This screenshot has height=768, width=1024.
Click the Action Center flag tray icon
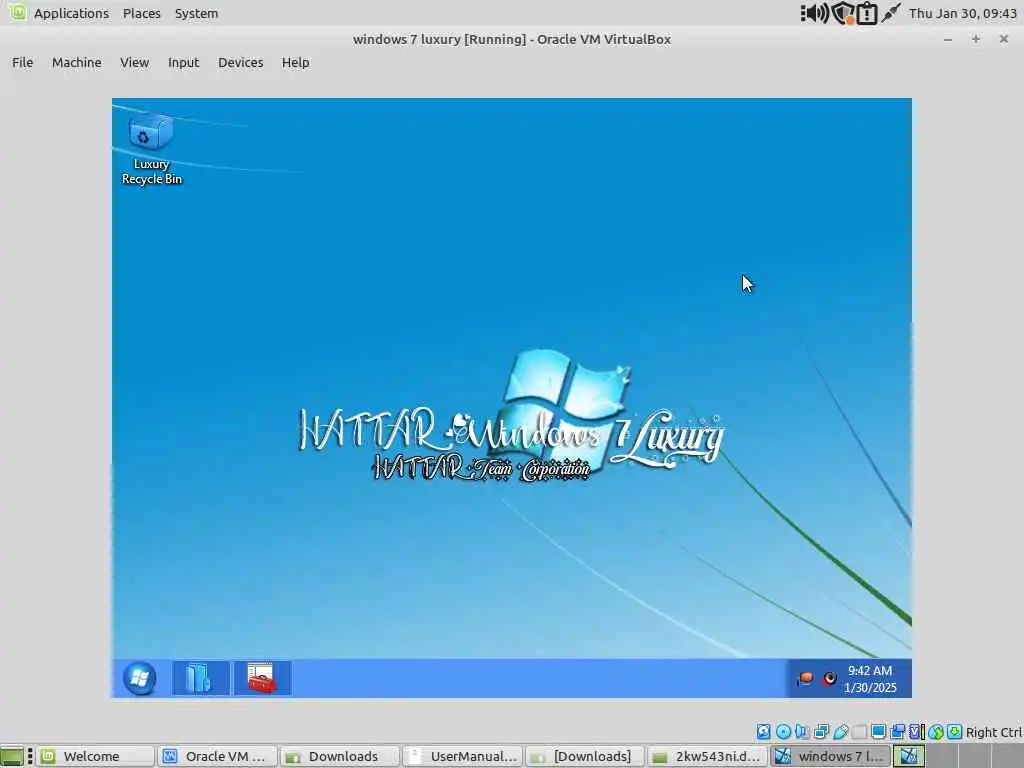coord(805,679)
